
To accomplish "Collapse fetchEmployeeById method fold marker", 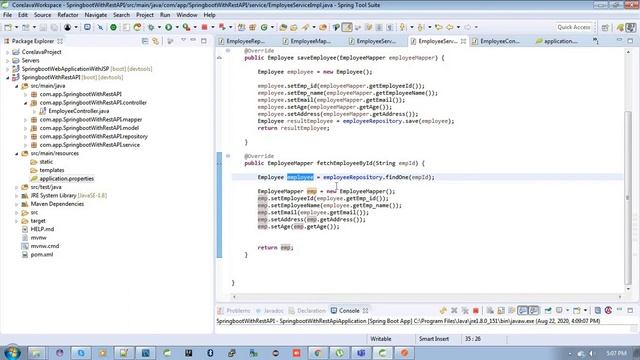I will [228, 156].
